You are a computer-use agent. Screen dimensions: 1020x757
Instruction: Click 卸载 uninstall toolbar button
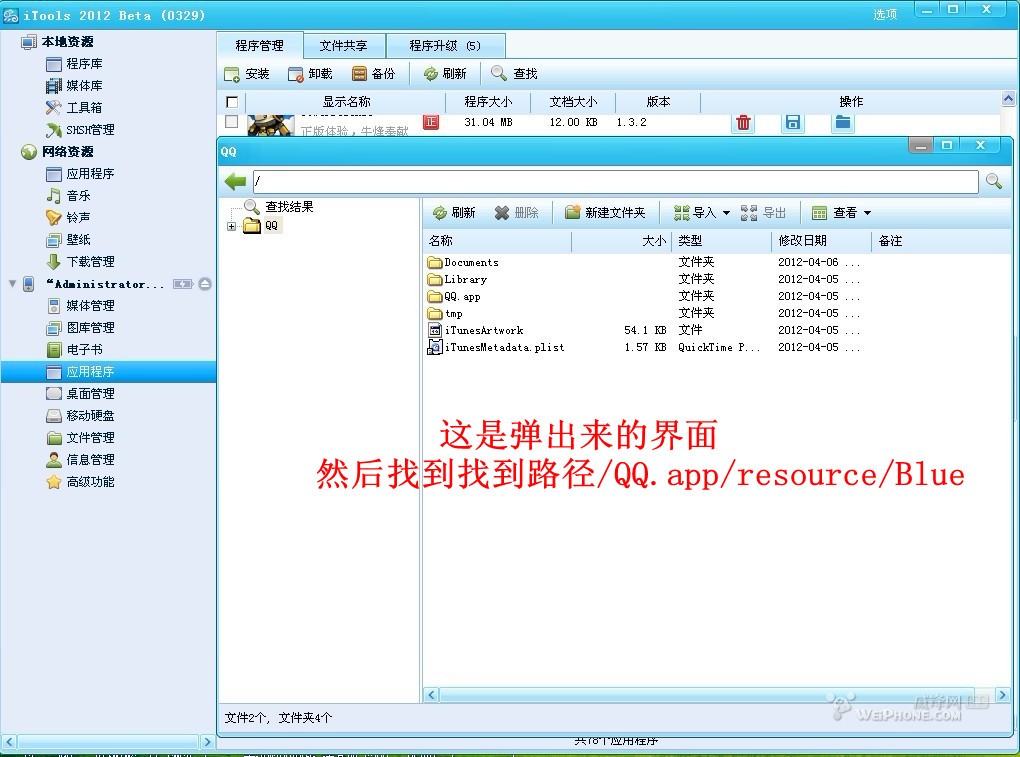(x=310, y=74)
